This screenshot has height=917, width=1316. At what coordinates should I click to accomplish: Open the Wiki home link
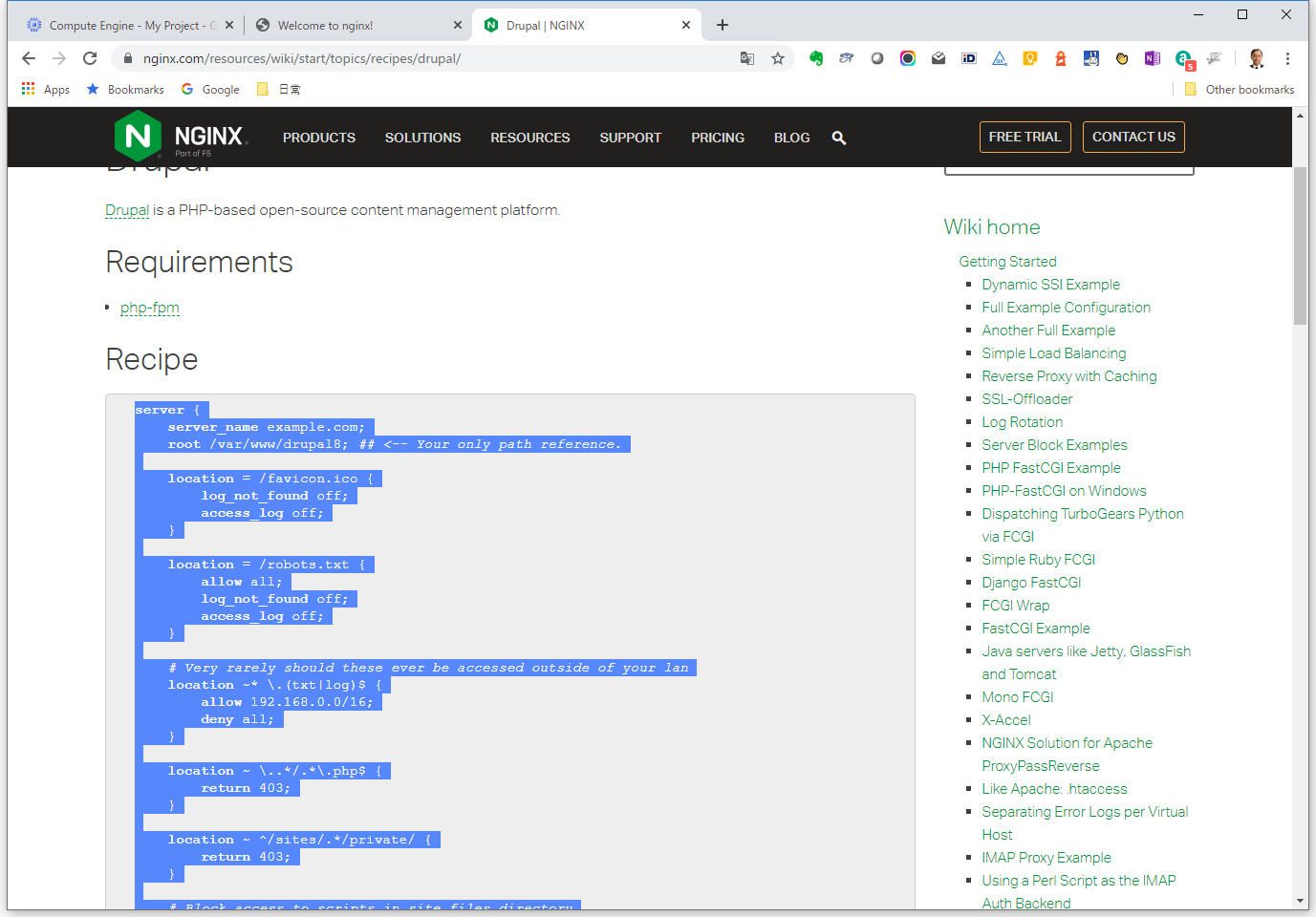click(992, 227)
